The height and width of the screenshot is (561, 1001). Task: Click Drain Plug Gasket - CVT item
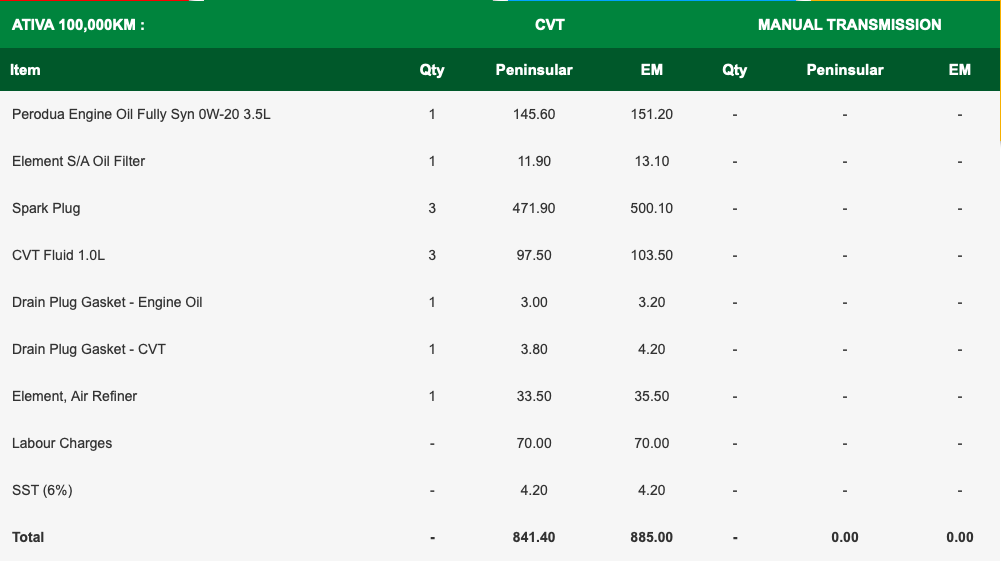click(89, 349)
